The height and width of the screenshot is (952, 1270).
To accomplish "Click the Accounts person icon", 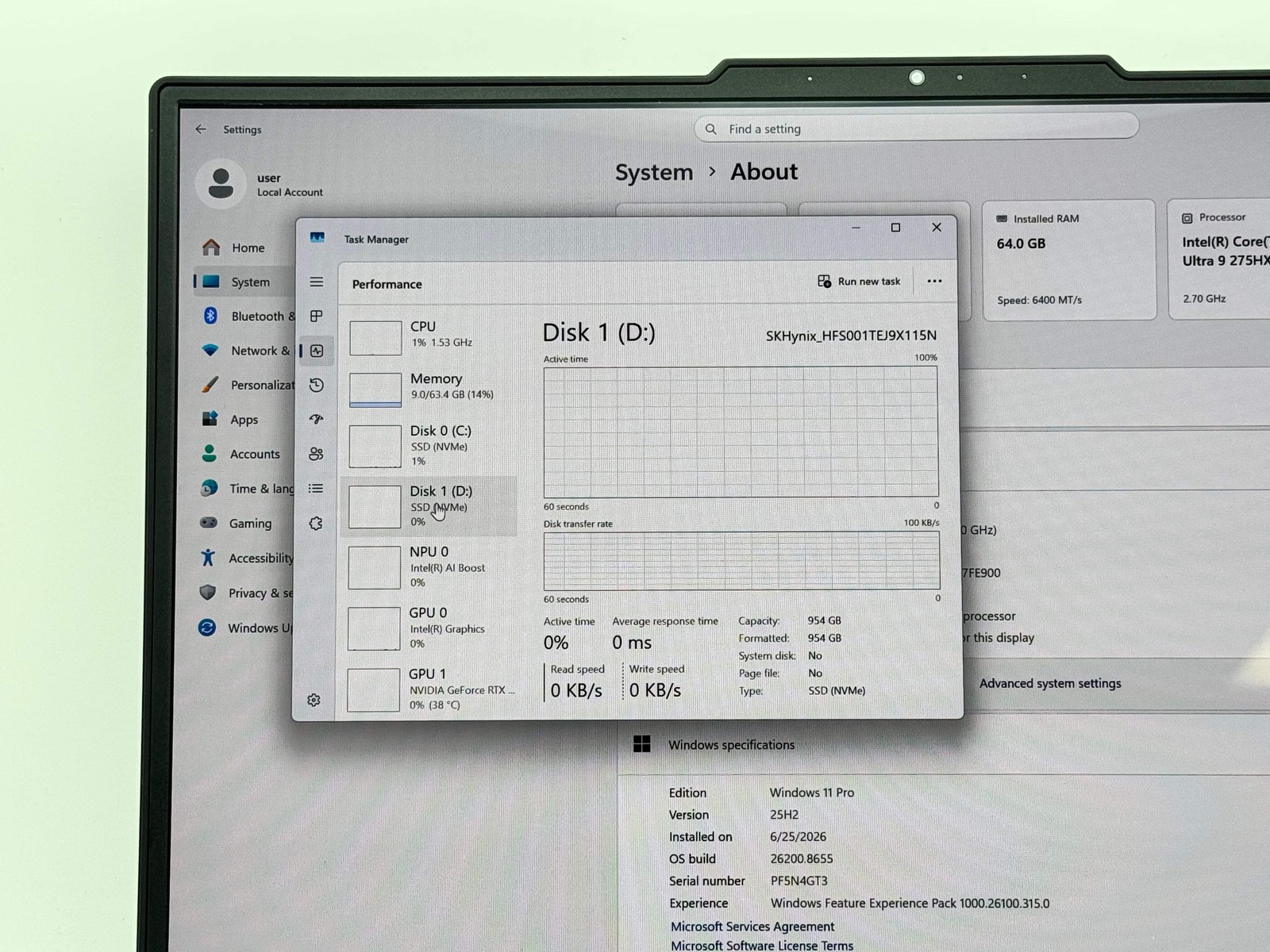I will tap(209, 453).
